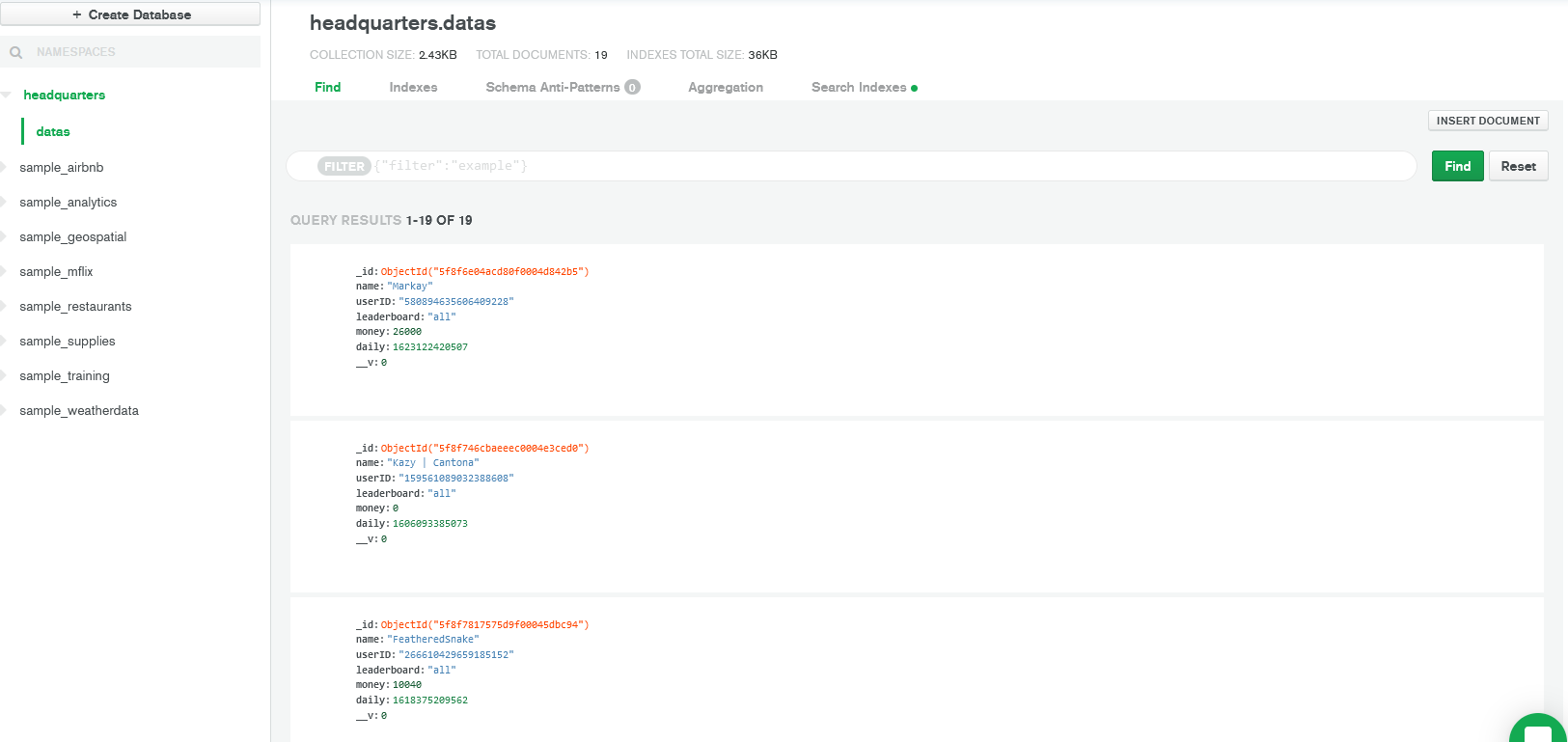Click userID "580894635606409228"
Image resolution: width=1568 pixels, height=742 pixels.
coord(456,302)
